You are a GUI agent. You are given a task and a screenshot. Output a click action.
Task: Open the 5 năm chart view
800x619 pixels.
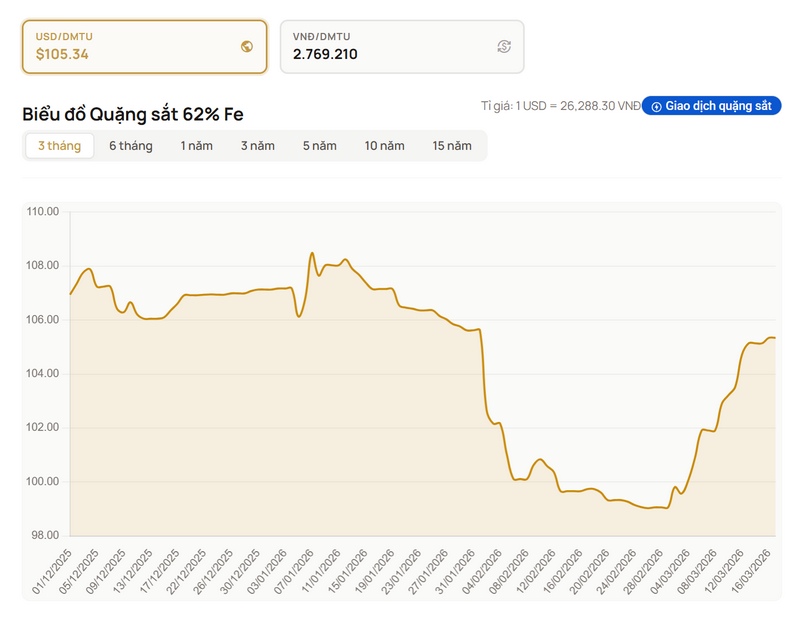320,146
